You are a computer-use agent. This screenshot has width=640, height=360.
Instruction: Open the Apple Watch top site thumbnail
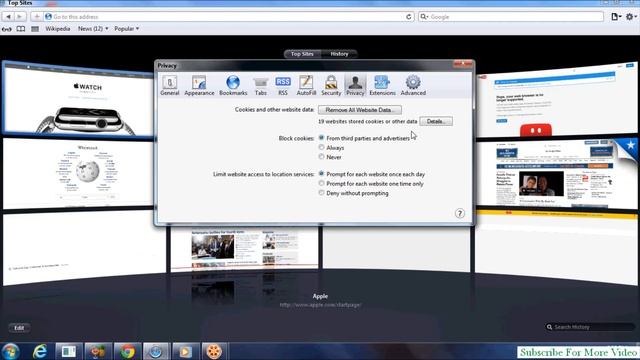[78, 100]
